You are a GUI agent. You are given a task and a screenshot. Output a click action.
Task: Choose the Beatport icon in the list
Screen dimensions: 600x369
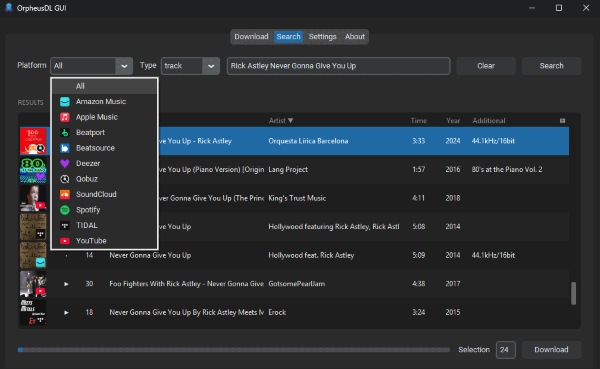pos(65,132)
